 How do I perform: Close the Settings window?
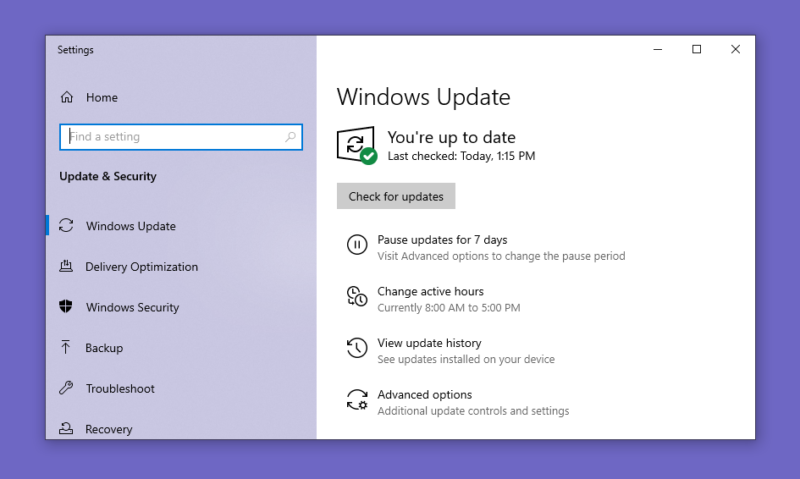pos(735,49)
